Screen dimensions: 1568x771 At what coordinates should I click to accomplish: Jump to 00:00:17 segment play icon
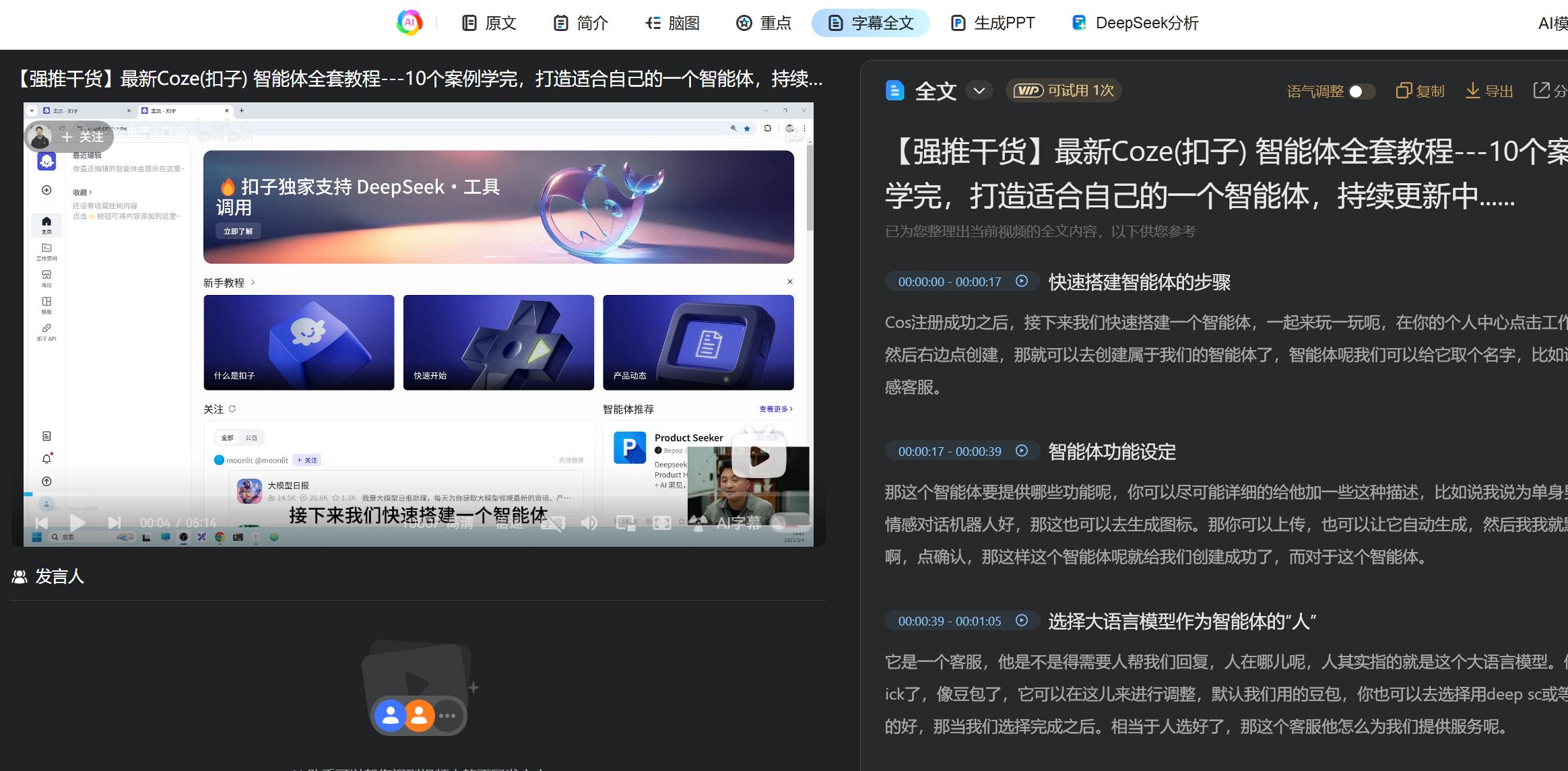pyautogui.click(x=1022, y=451)
